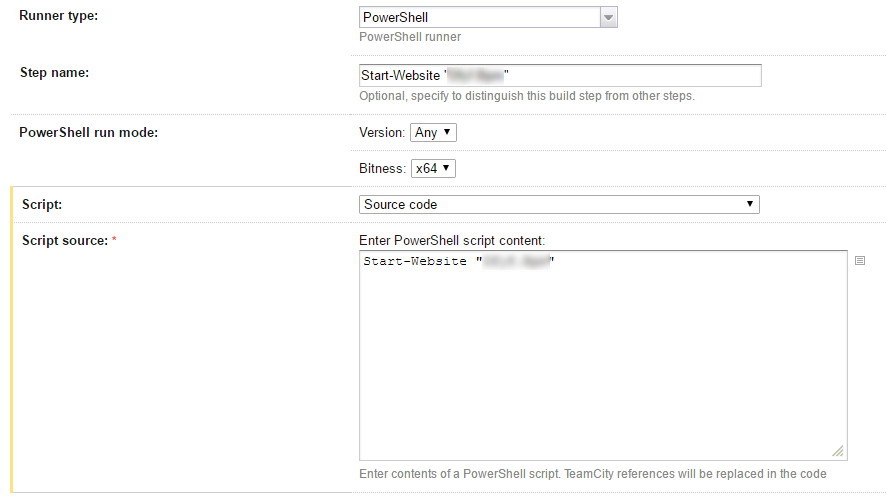Screen dimensions: 887x497
Task: Click the 'Step name:' label
Action: tap(55, 72)
